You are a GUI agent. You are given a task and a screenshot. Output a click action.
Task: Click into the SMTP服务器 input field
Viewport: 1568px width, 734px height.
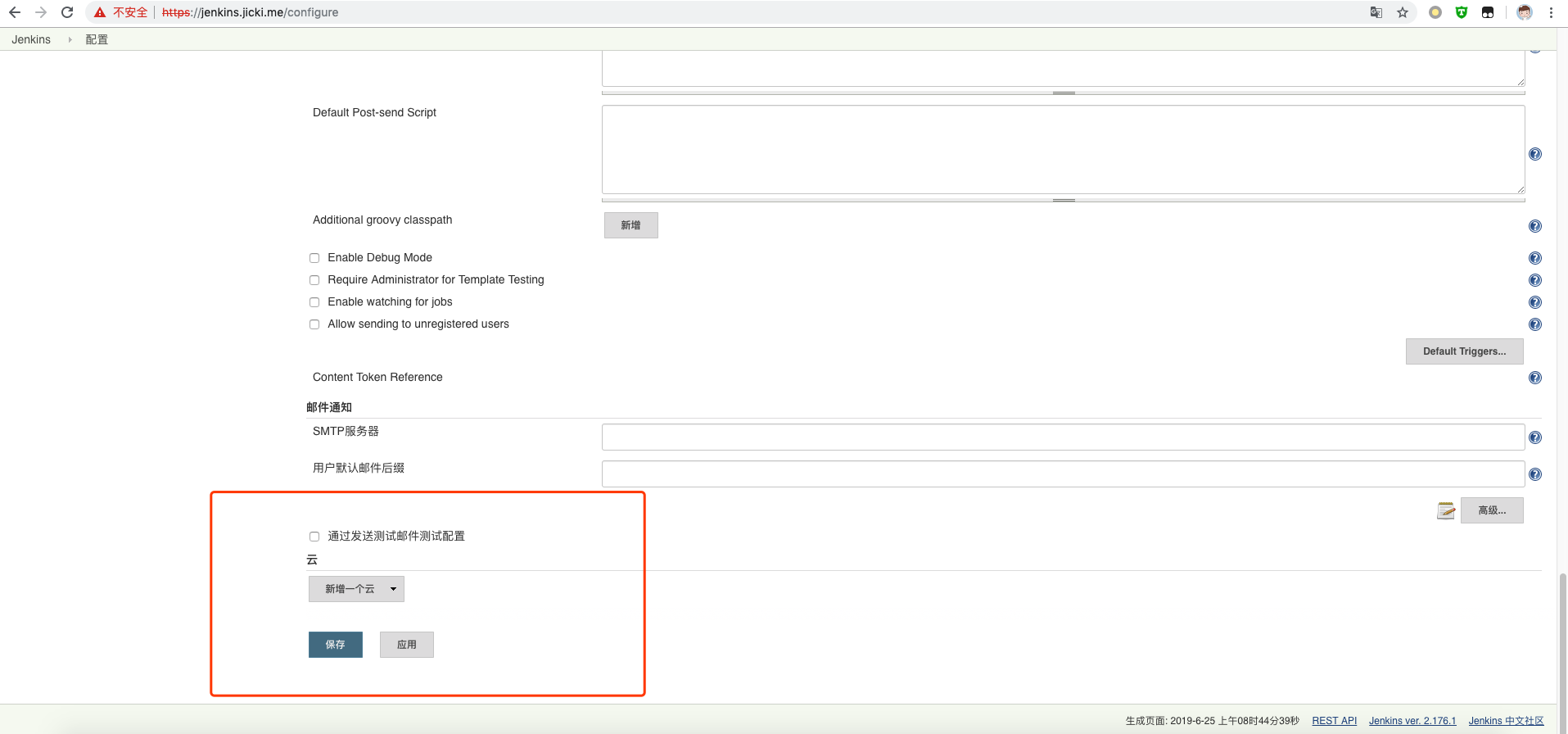[1062, 437]
